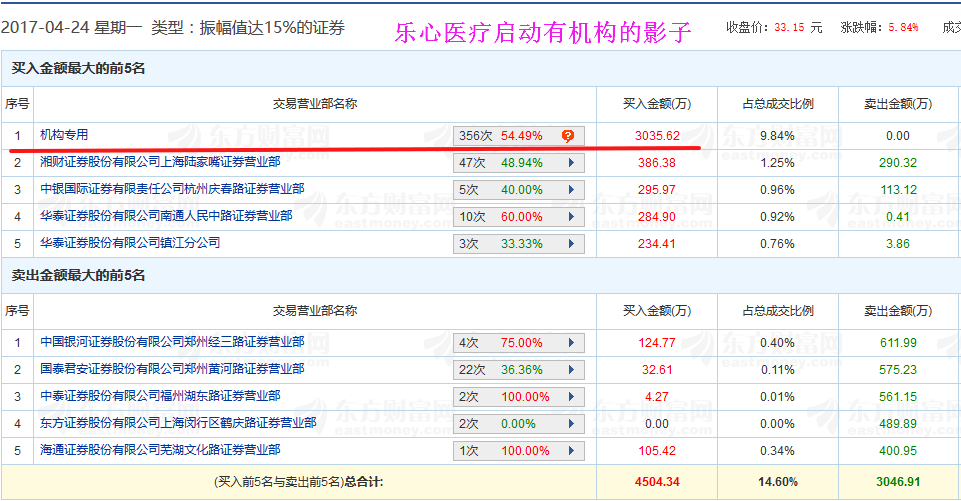This screenshot has width=961, height=501.
Task: Open 华泰证券南通人民中路营业部 link
Action: point(166,216)
